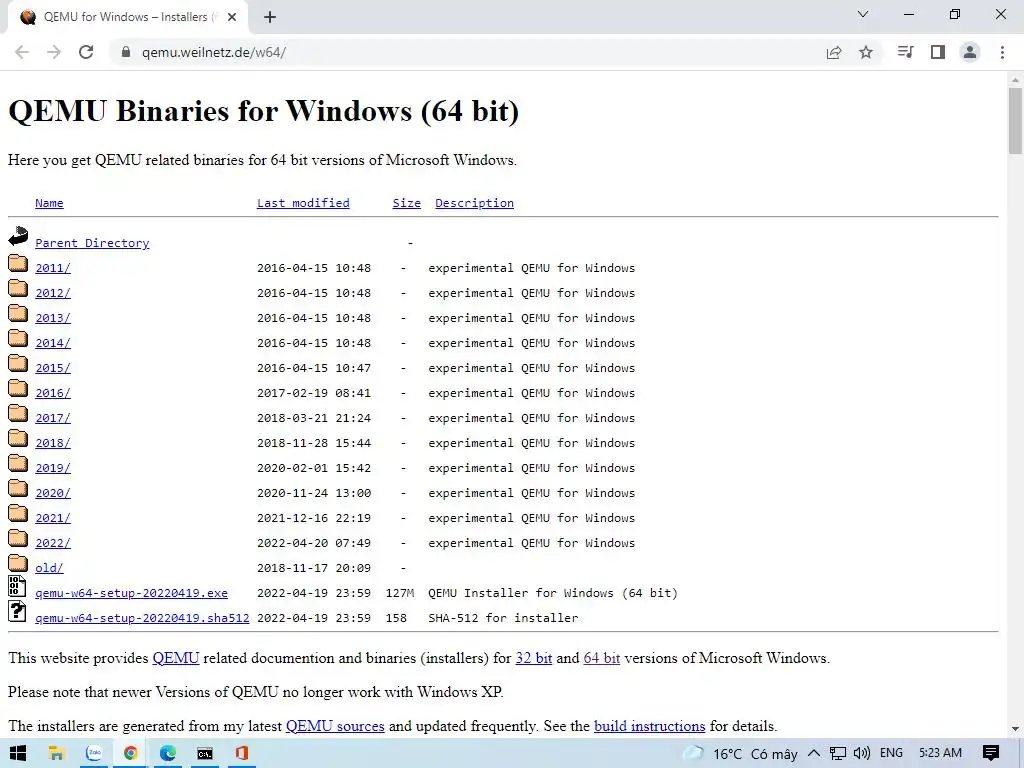The image size is (1024, 768).
Task: Click the share page icon
Action: [834, 52]
